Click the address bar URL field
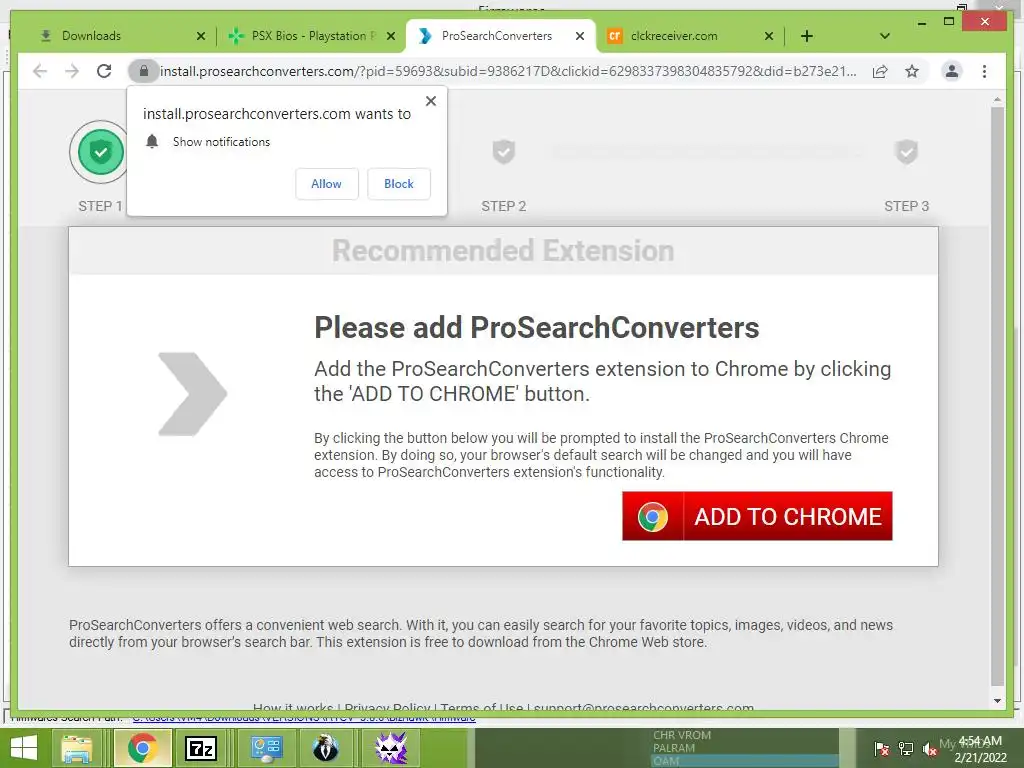The width and height of the screenshot is (1024, 768). click(507, 71)
